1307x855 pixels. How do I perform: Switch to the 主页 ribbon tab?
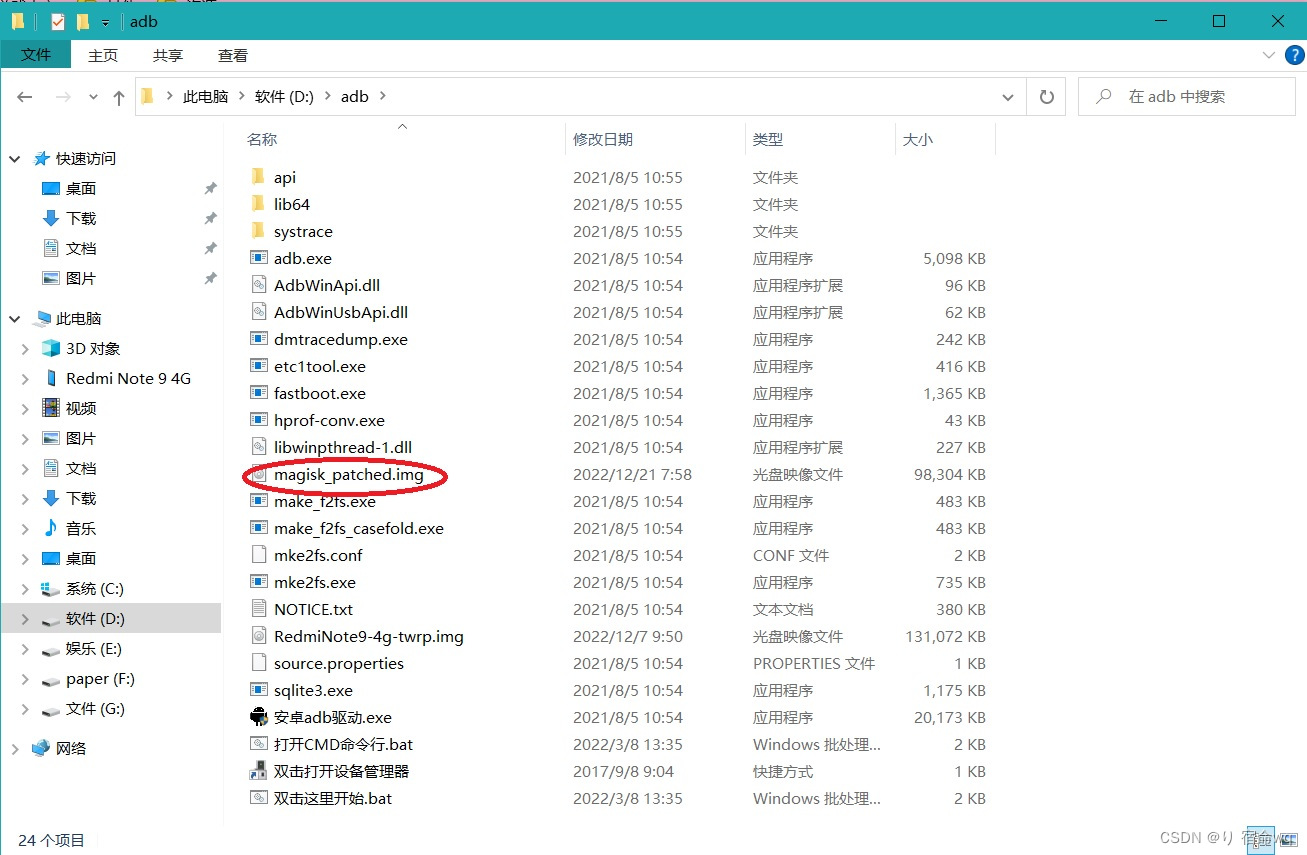103,55
